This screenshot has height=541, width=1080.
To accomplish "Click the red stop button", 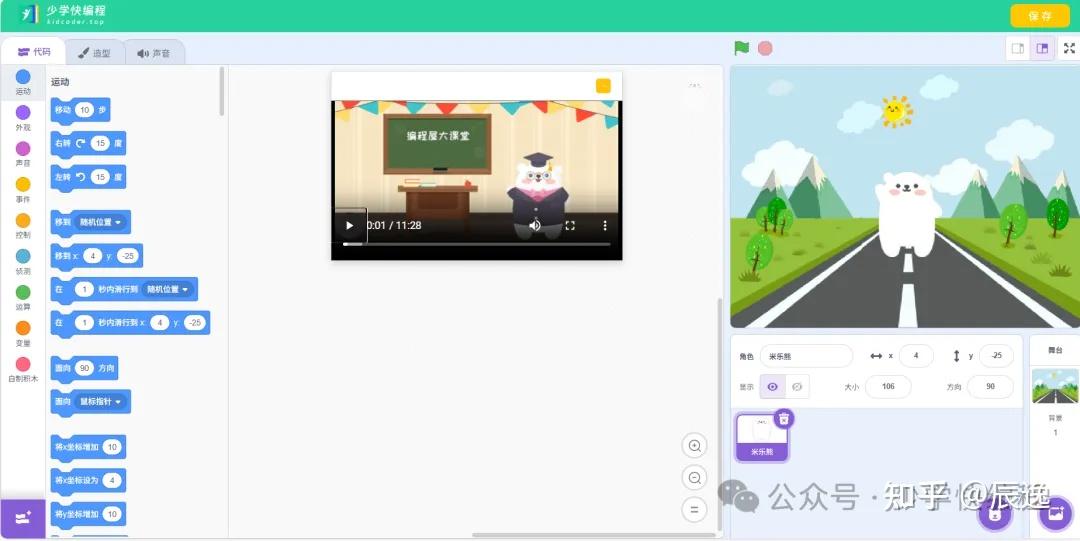I will coord(765,48).
